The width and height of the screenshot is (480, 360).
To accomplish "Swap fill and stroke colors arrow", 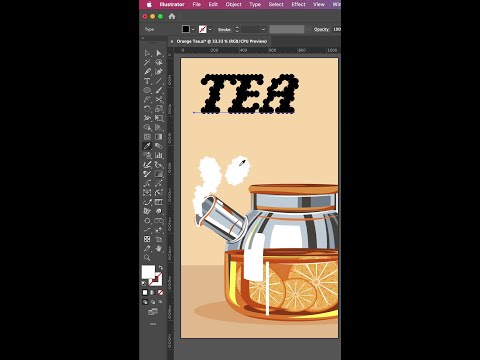I will [x=161, y=268].
